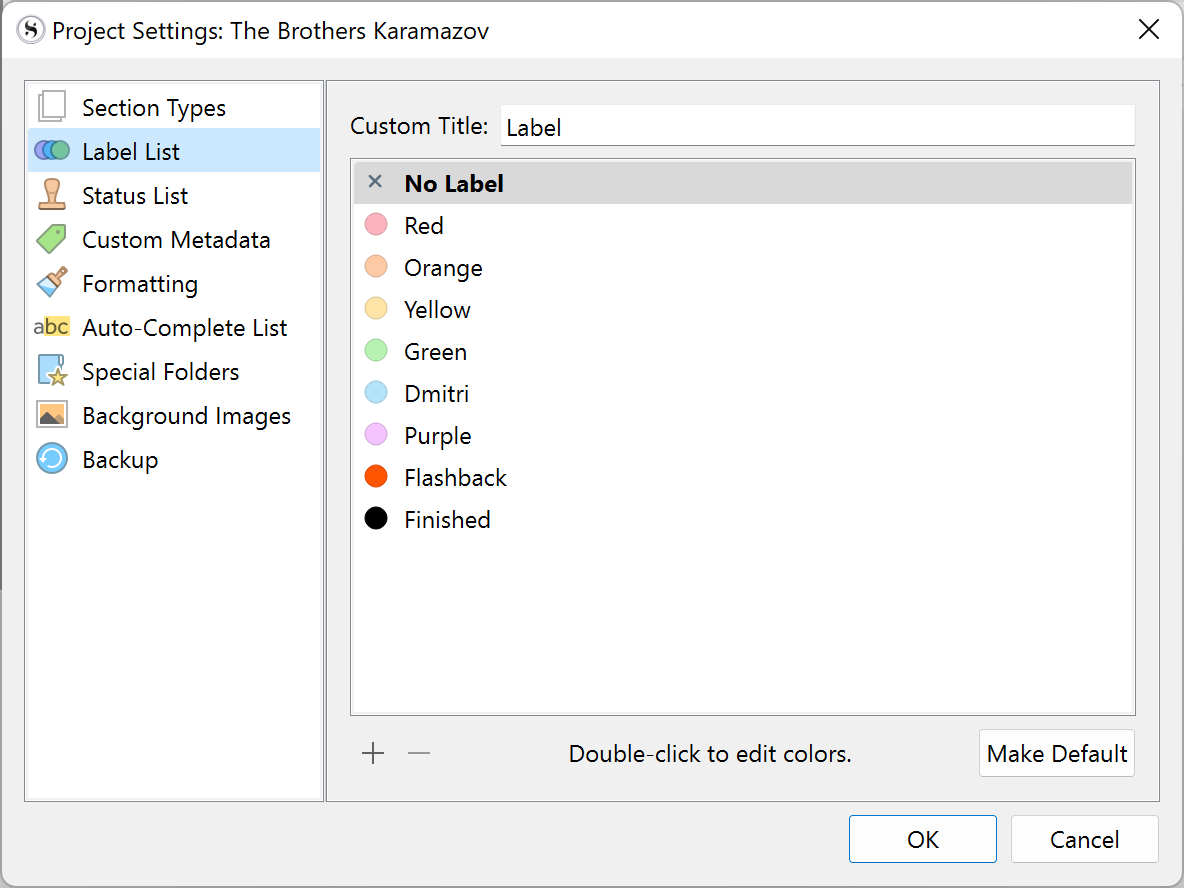1184x888 pixels.
Task: Confirm settings with OK button
Action: tap(922, 839)
